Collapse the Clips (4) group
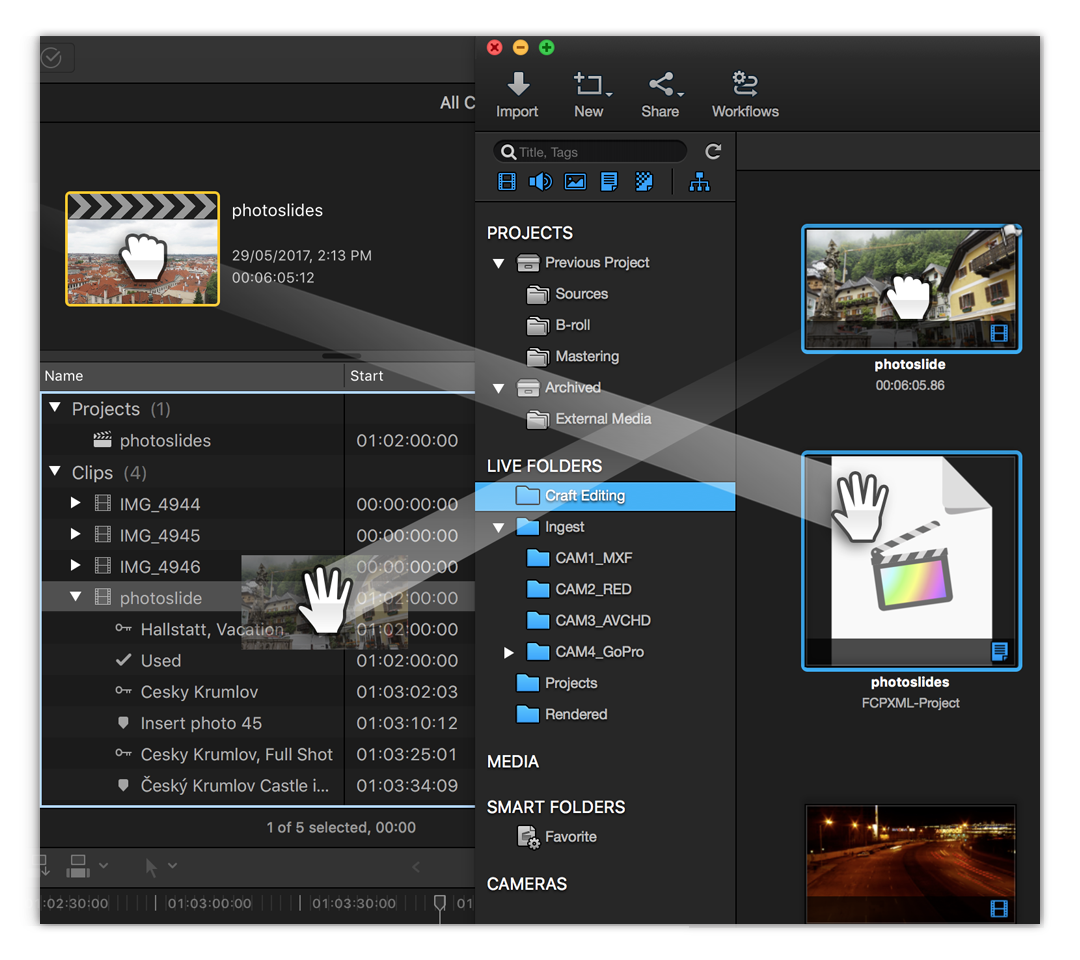The image size is (1080, 960). [55, 472]
